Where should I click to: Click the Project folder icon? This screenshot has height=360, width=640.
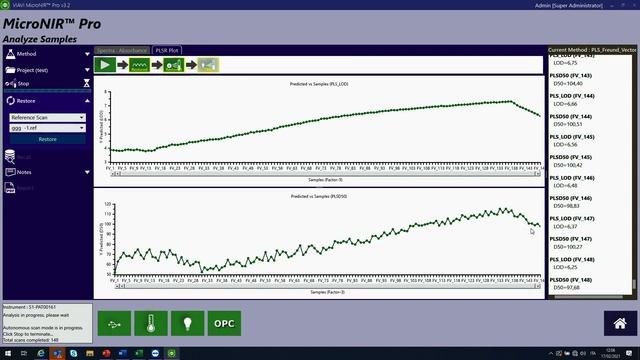coord(10,70)
